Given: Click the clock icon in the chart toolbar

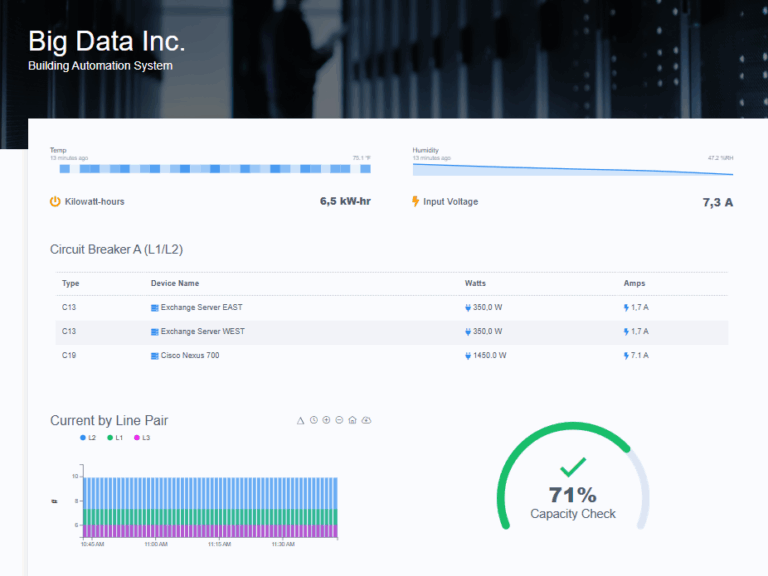Looking at the screenshot, I should (x=313, y=420).
